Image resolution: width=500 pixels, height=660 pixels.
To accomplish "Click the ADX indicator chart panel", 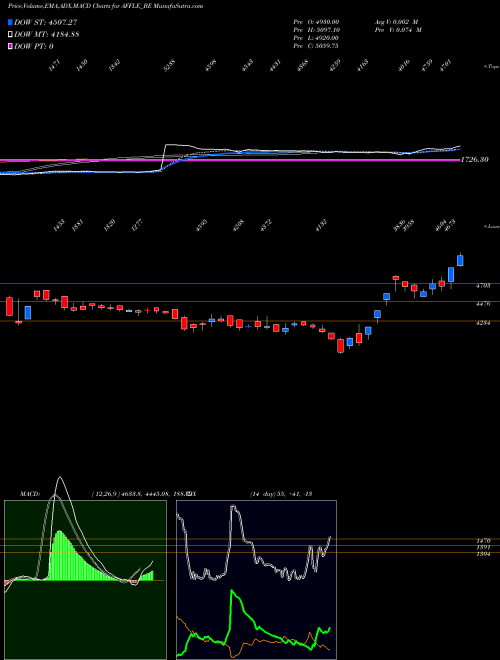I will [256, 580].
